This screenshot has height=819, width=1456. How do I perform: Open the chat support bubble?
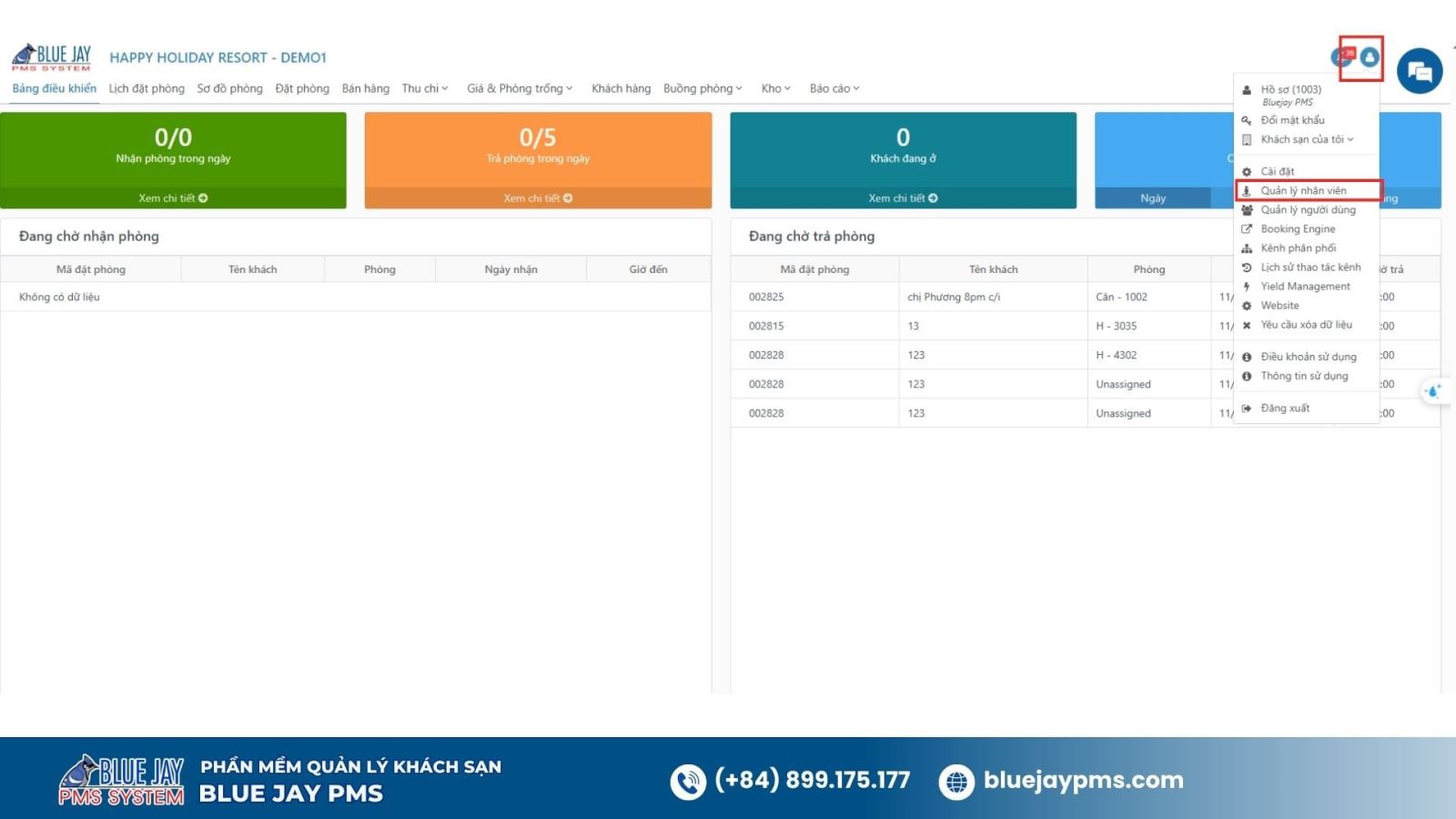1420,69
